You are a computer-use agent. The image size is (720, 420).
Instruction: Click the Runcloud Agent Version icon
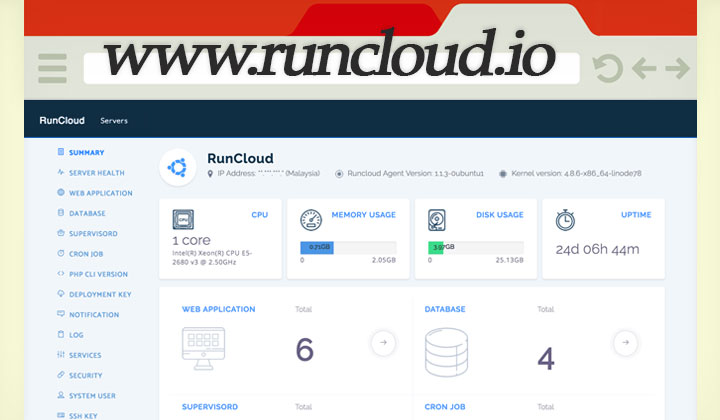pyautogui.click(x=339, y=174)
